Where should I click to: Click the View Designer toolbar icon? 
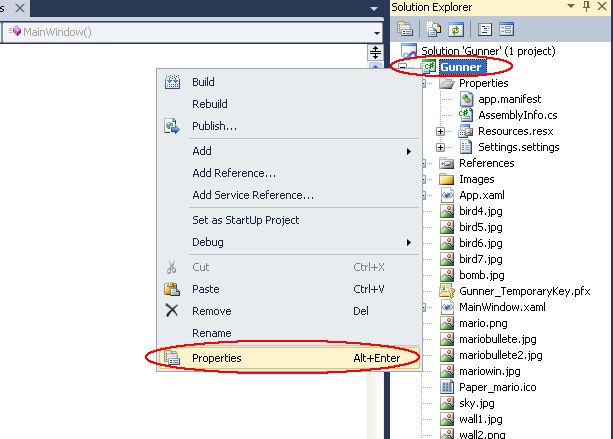coord(507,29)
